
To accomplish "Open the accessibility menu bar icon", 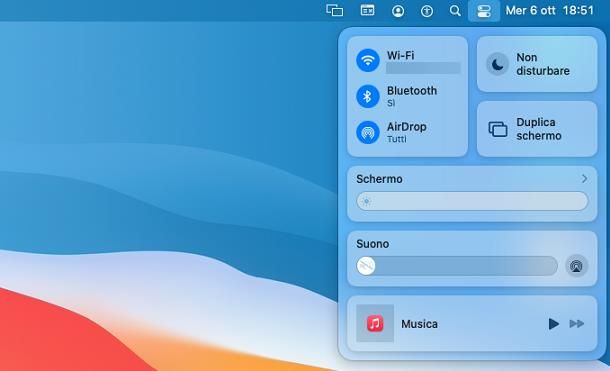I will pos(427,11).
